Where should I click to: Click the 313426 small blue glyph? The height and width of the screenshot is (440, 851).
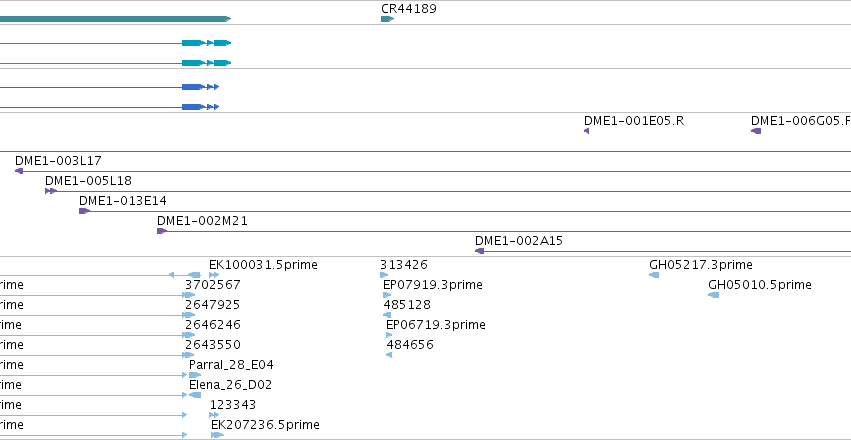click(x=384, y=275)
